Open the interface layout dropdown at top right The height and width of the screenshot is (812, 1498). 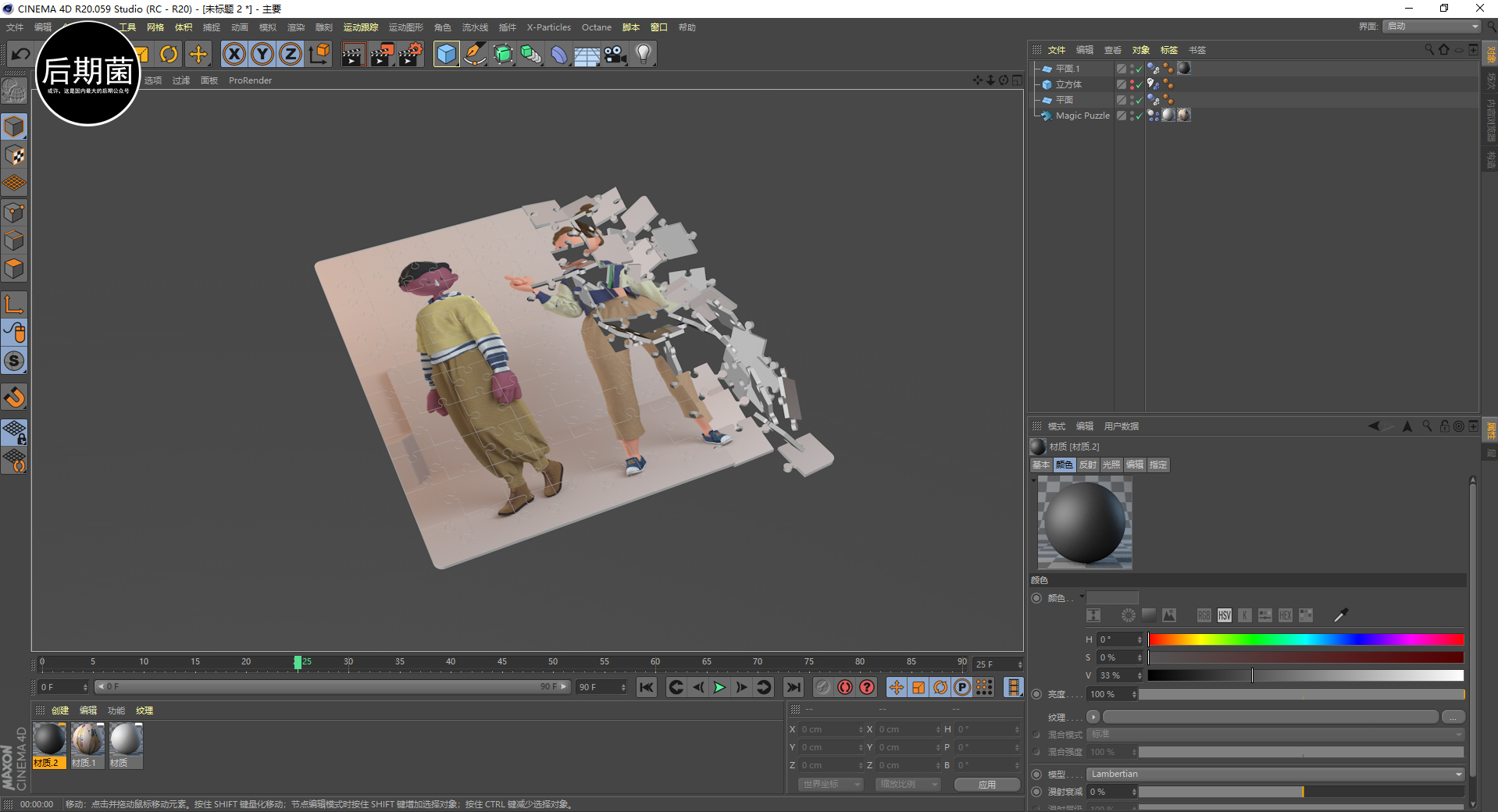click(x=1432, y=27)
